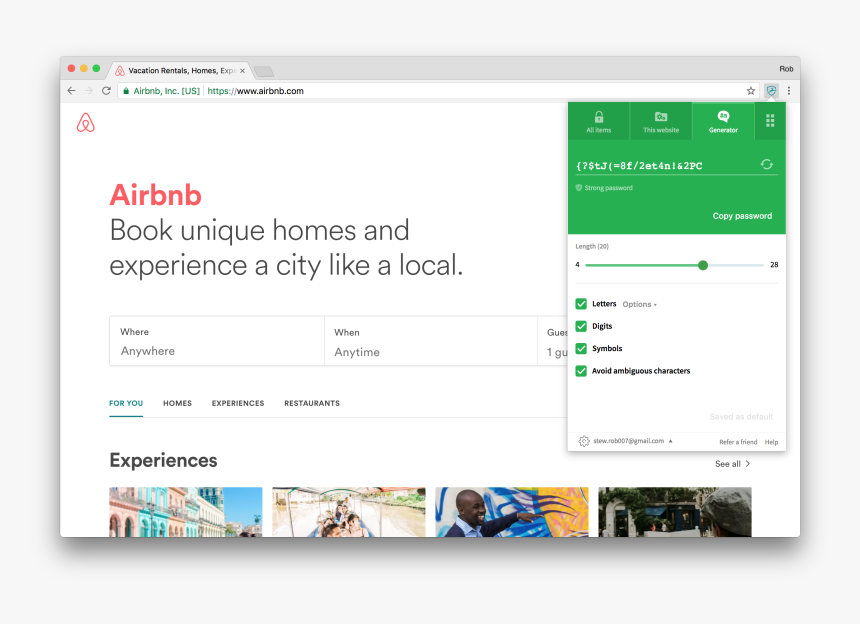Click the Strong password shield icon
The height and width of the screenshot is (624, 860).
579,188
